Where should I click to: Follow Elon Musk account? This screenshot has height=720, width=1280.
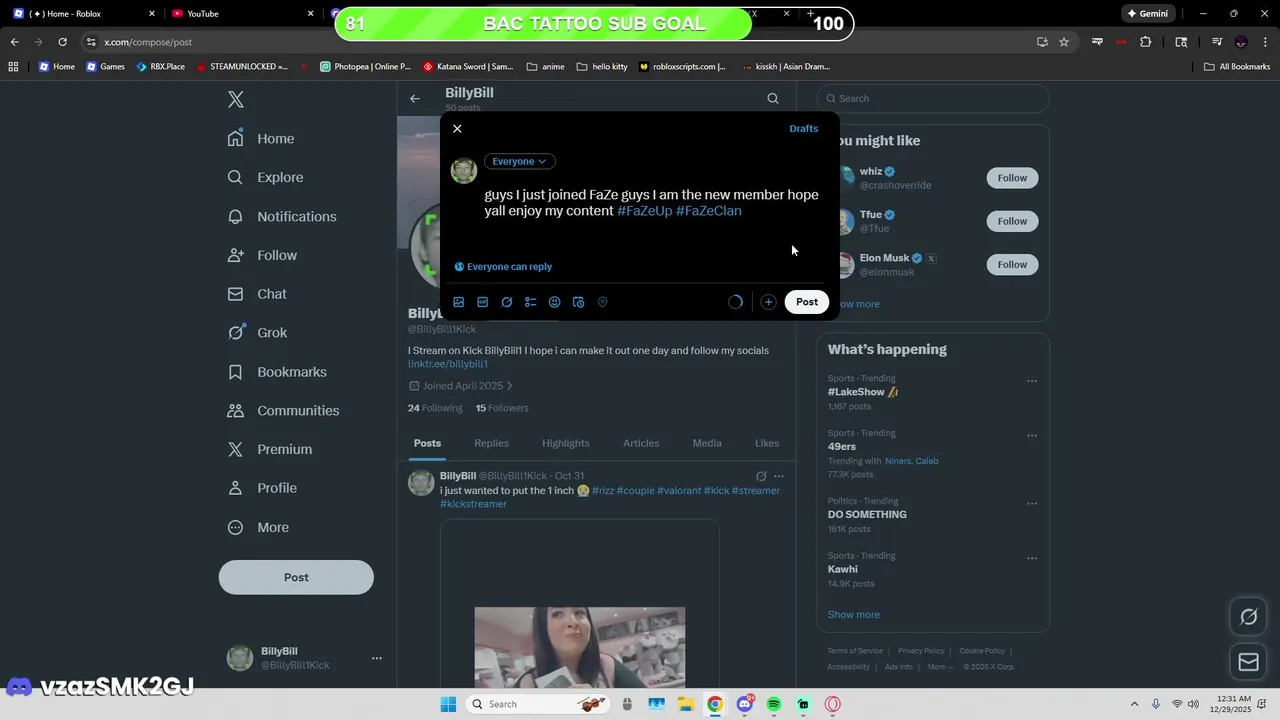pos(1012,264)
